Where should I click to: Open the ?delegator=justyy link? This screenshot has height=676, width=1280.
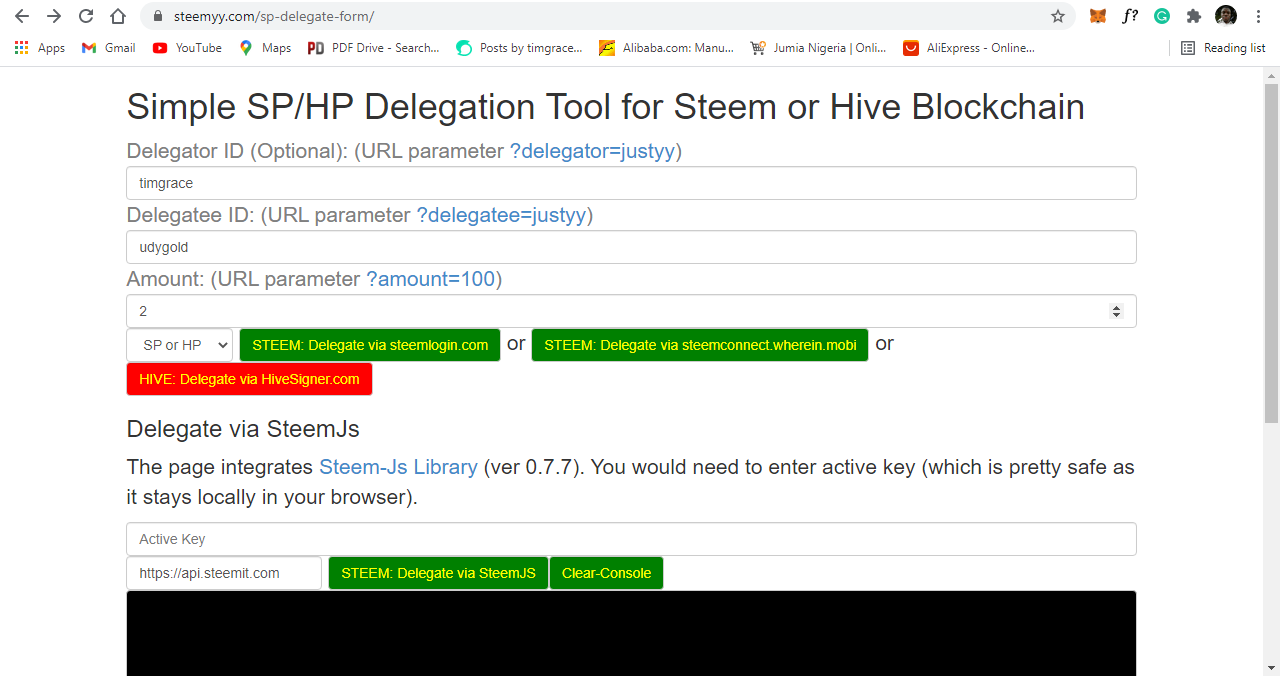click(x=593, y=151)
